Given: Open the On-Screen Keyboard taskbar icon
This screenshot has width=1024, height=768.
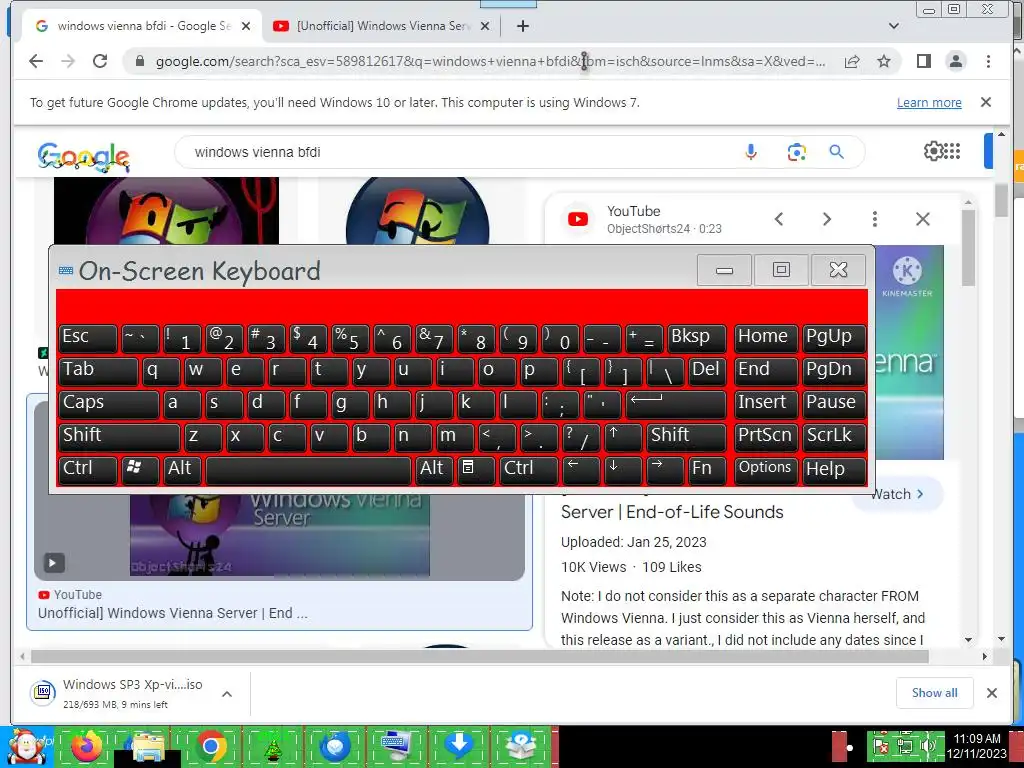Looking at the screenshot, I should click(x=396, y=746).
